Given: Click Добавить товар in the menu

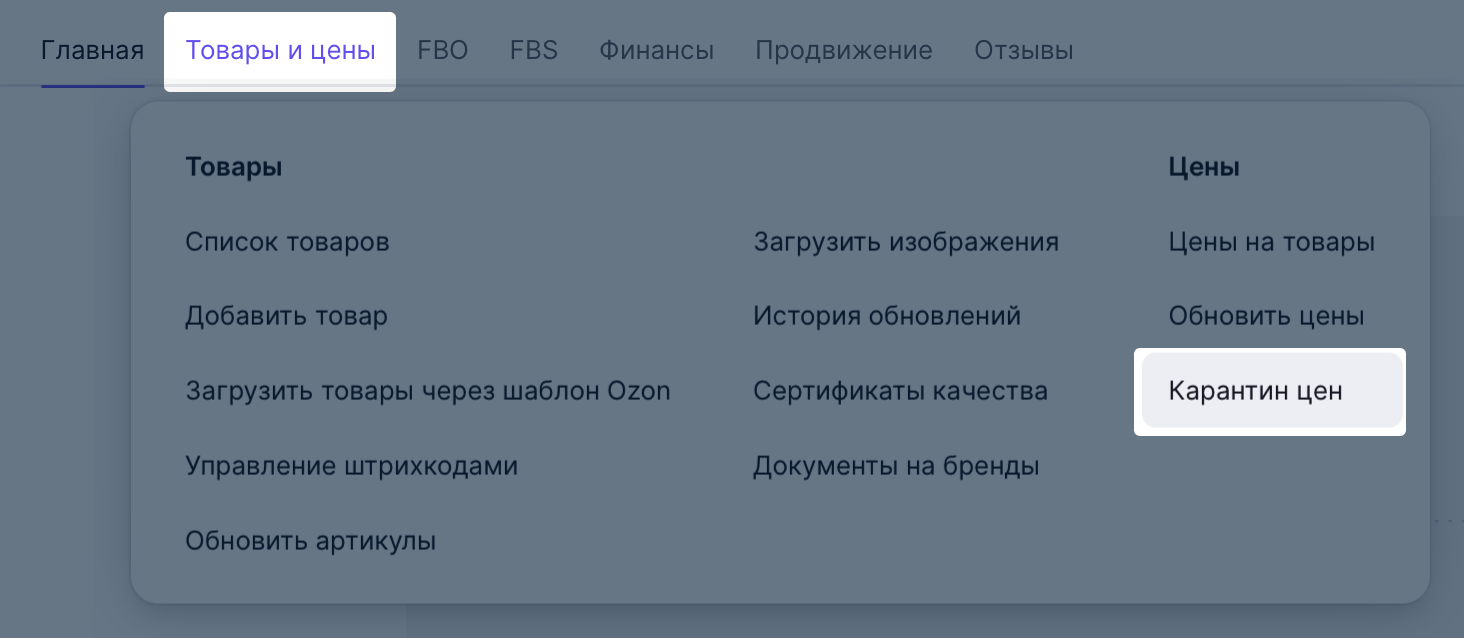Looking at the screenshot, I should (286, 317).
